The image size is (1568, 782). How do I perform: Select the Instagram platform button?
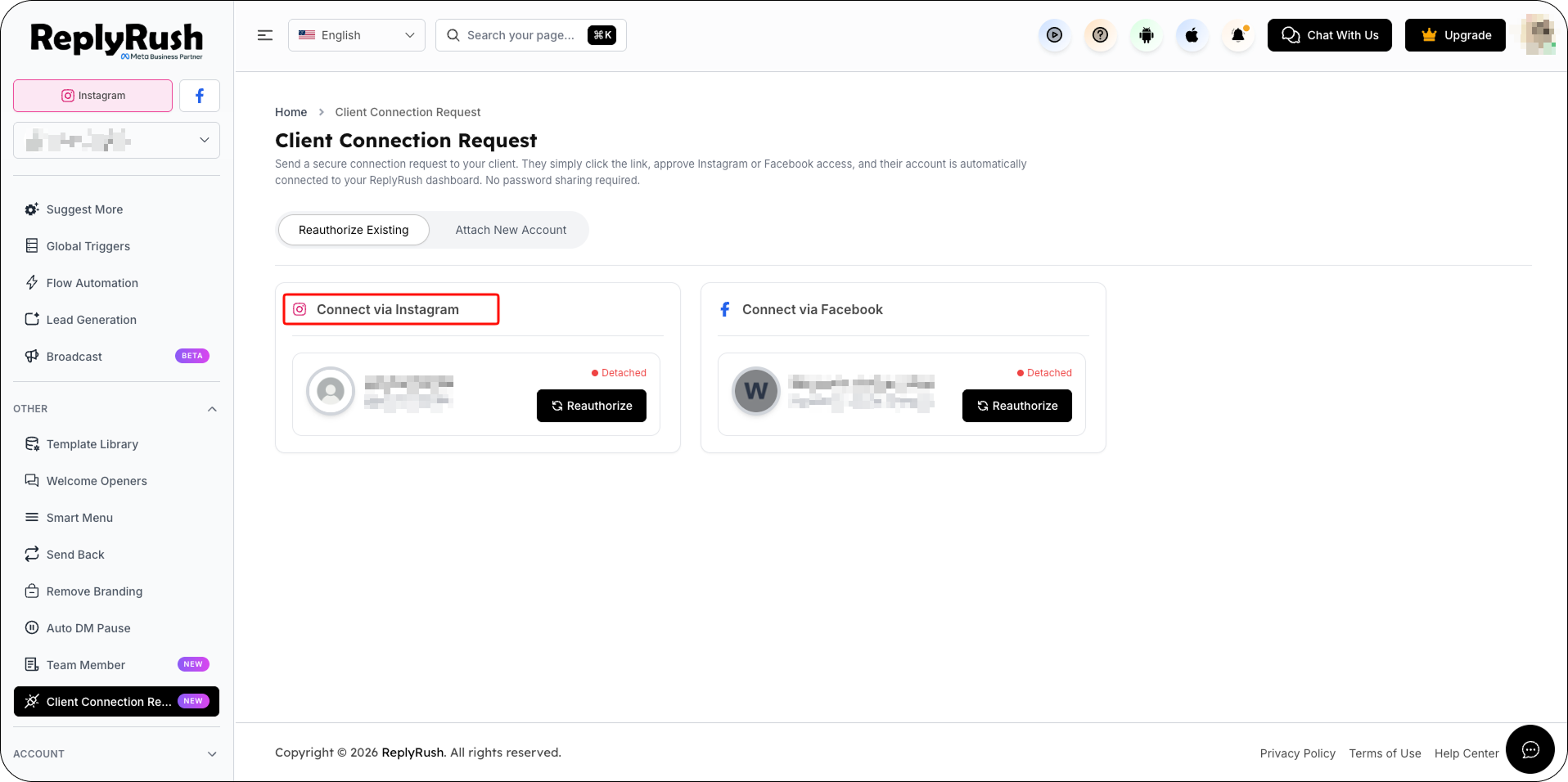coord(93,96)
